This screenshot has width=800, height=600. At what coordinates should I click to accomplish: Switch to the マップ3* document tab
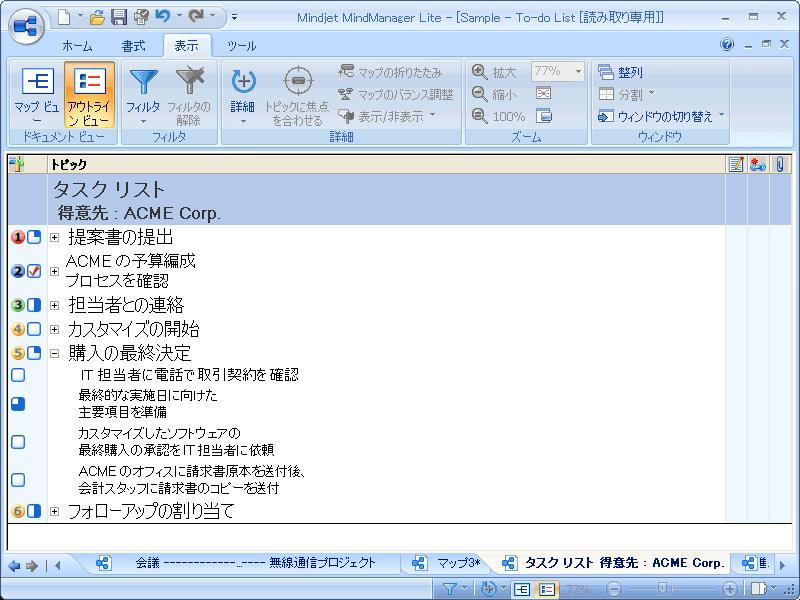[x=446, y=563]
